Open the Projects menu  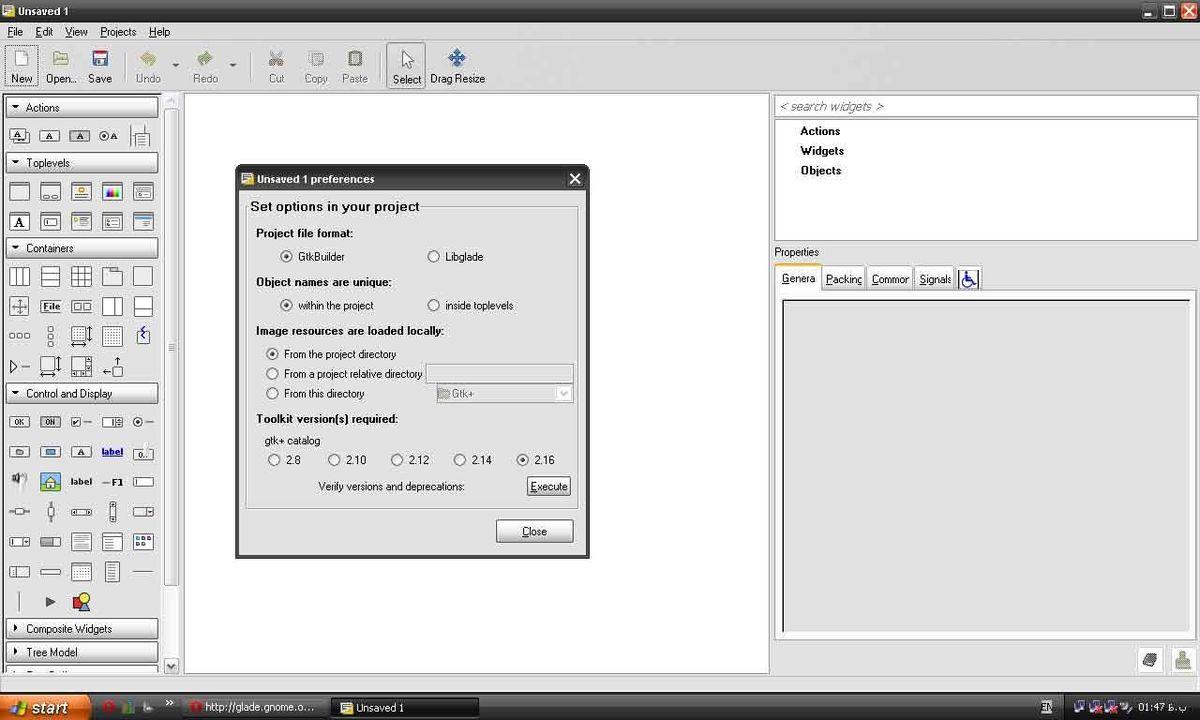click(x=118, y=32)
